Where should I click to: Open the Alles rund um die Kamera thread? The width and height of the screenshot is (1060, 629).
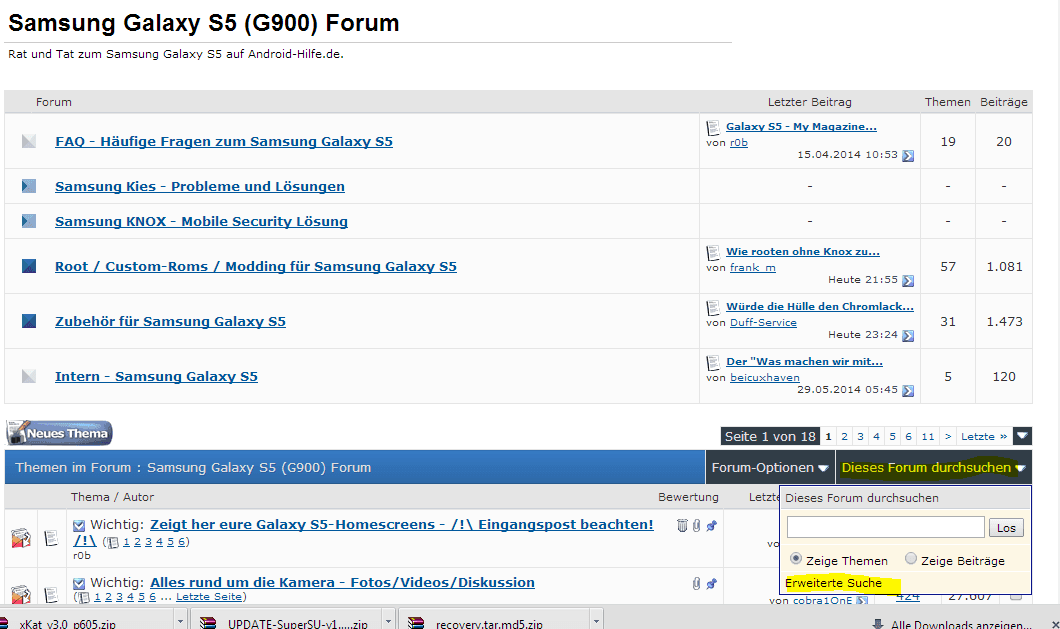coord(342,582)
